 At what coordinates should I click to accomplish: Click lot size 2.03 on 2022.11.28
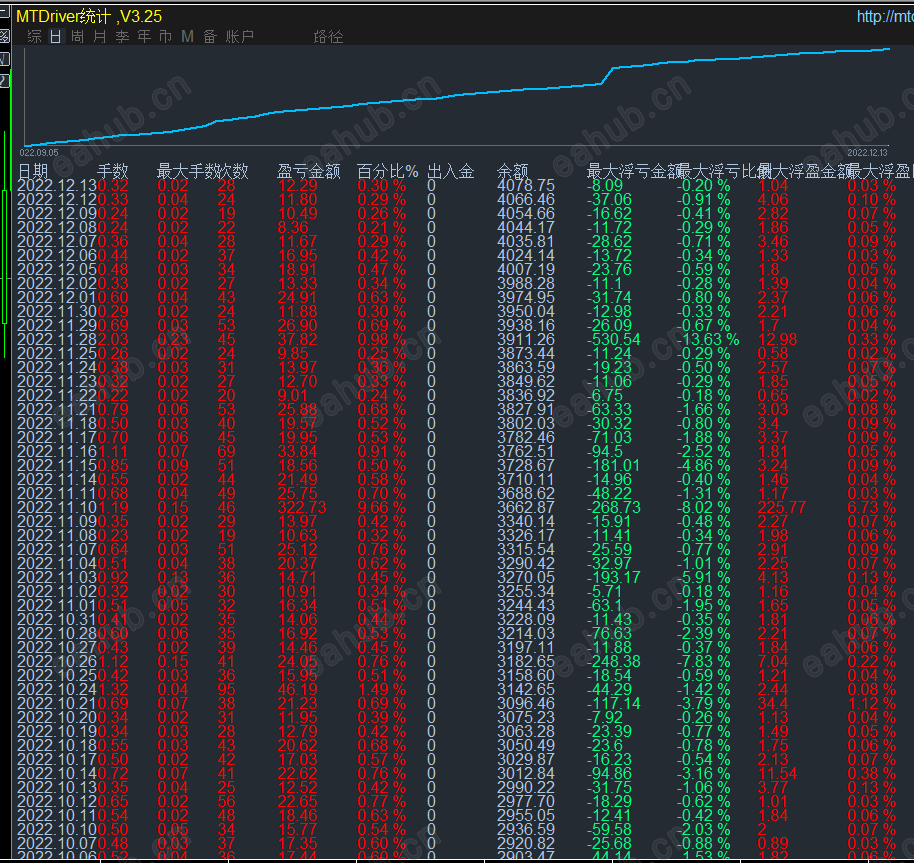(x=113, y=340)
